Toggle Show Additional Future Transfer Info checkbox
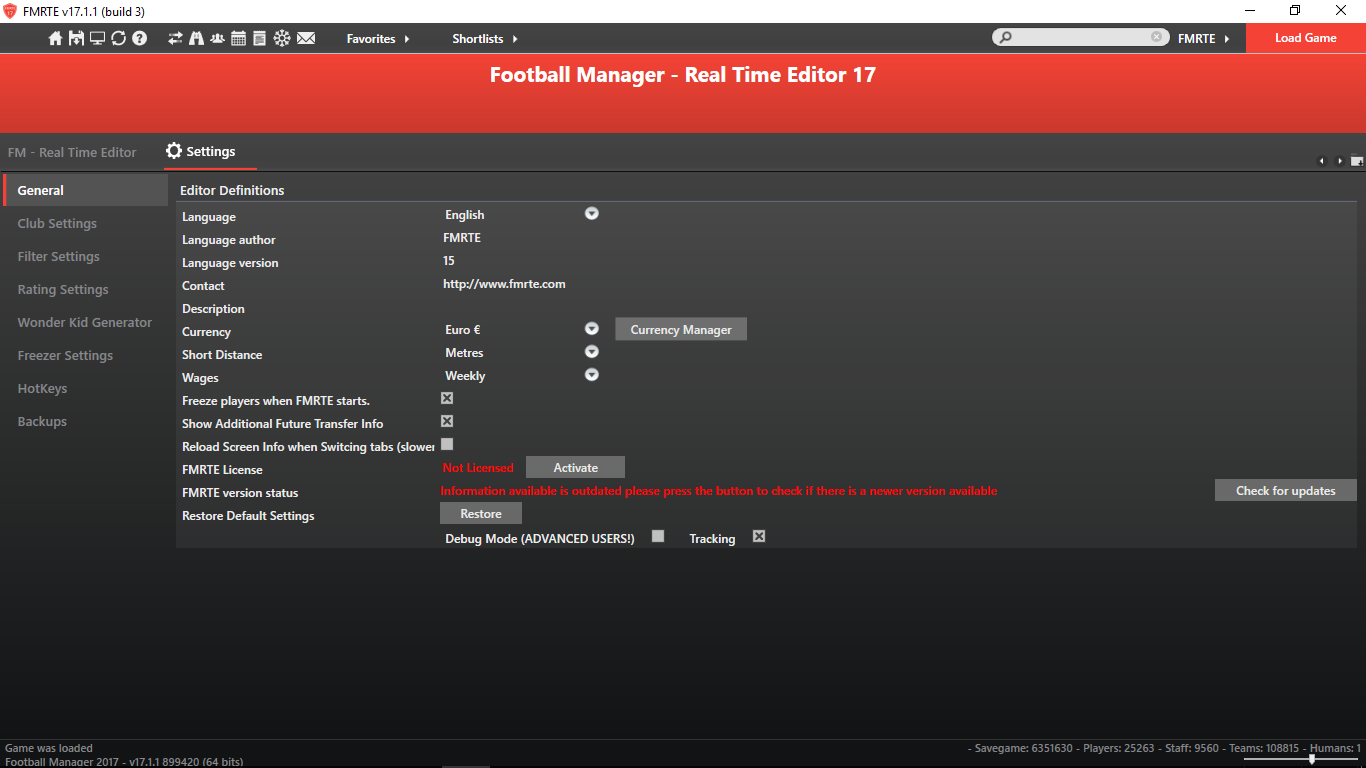 pyautogui.click(x=447, y=421)
